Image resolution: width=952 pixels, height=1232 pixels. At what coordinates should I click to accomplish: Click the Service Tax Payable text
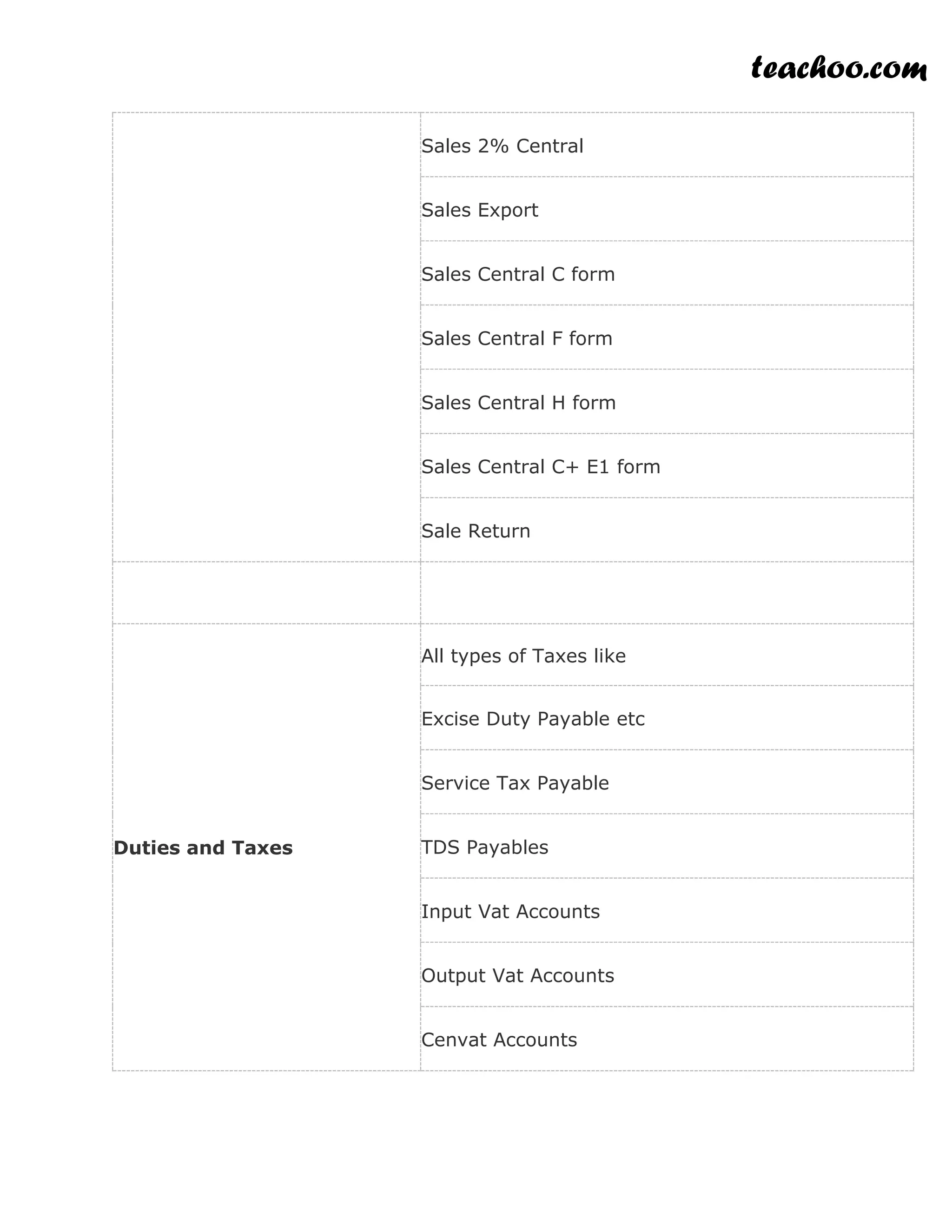click(515, 783)
